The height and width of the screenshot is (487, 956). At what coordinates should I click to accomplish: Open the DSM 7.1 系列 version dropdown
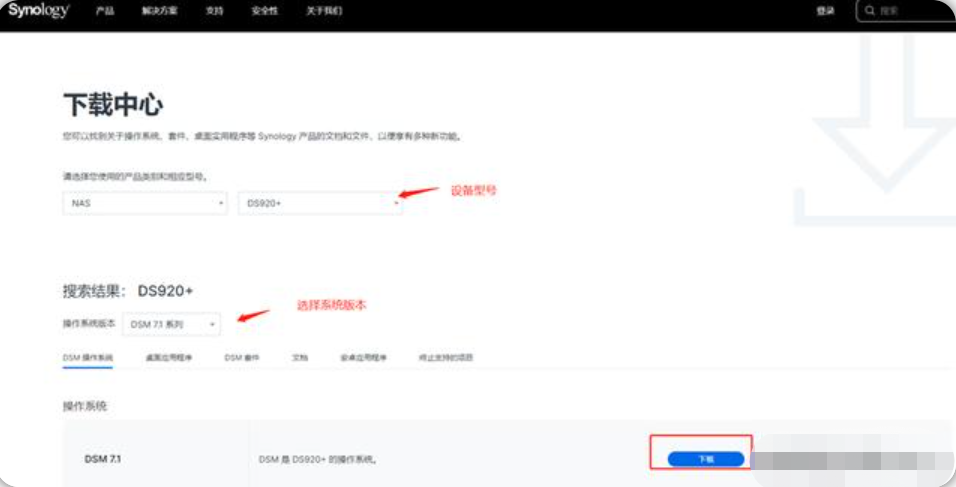click(171, 325)
